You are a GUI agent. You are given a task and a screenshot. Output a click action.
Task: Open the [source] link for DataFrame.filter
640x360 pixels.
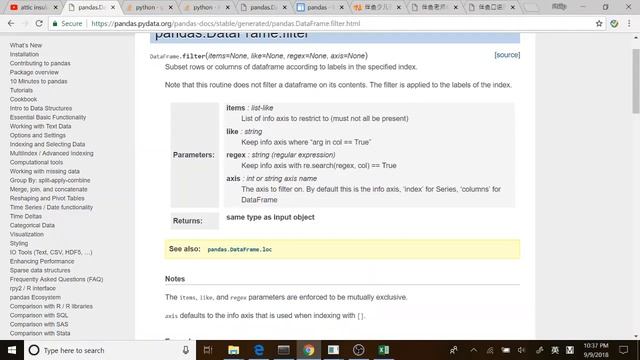click(x=507, y=55)
